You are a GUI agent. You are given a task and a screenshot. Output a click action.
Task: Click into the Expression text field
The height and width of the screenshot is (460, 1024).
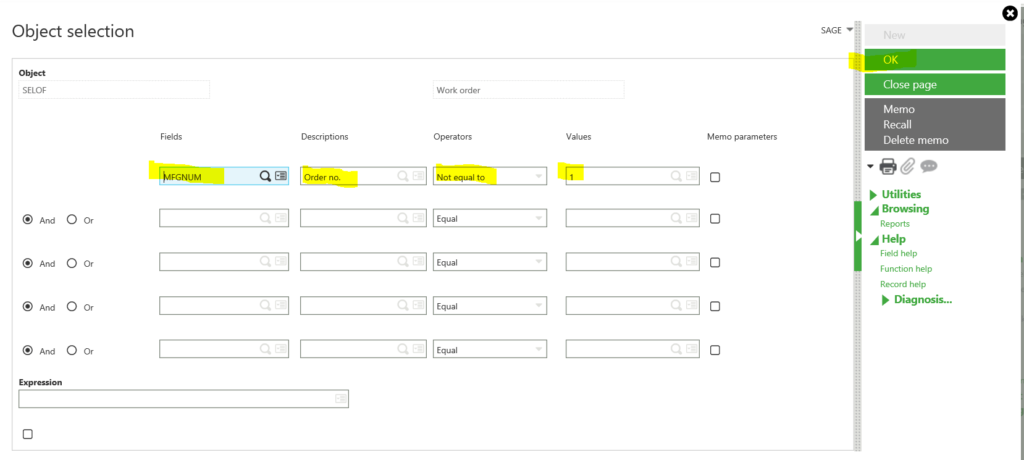[175, 398]
